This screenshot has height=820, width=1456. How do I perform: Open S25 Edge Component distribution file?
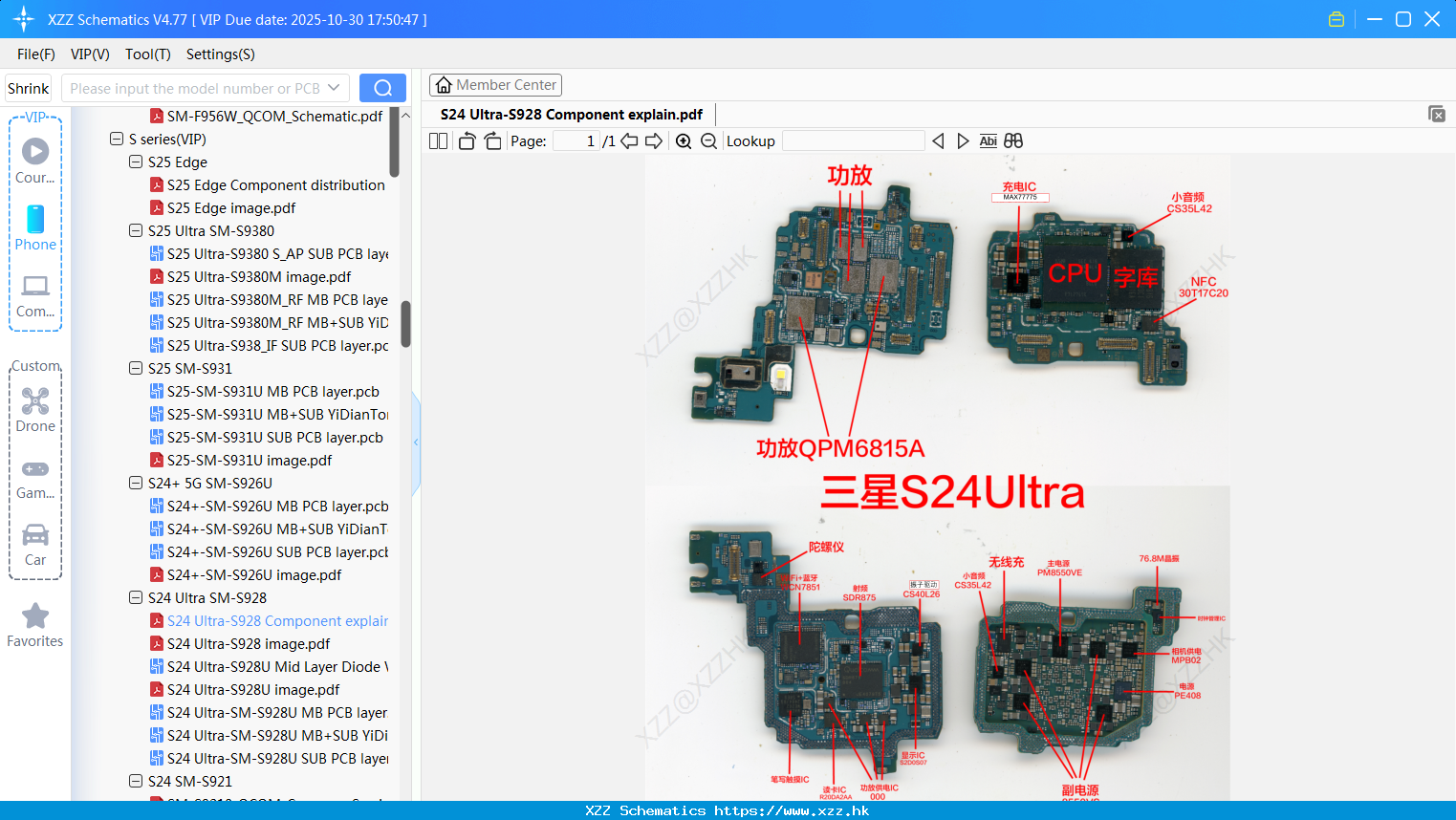coord(268,184)
